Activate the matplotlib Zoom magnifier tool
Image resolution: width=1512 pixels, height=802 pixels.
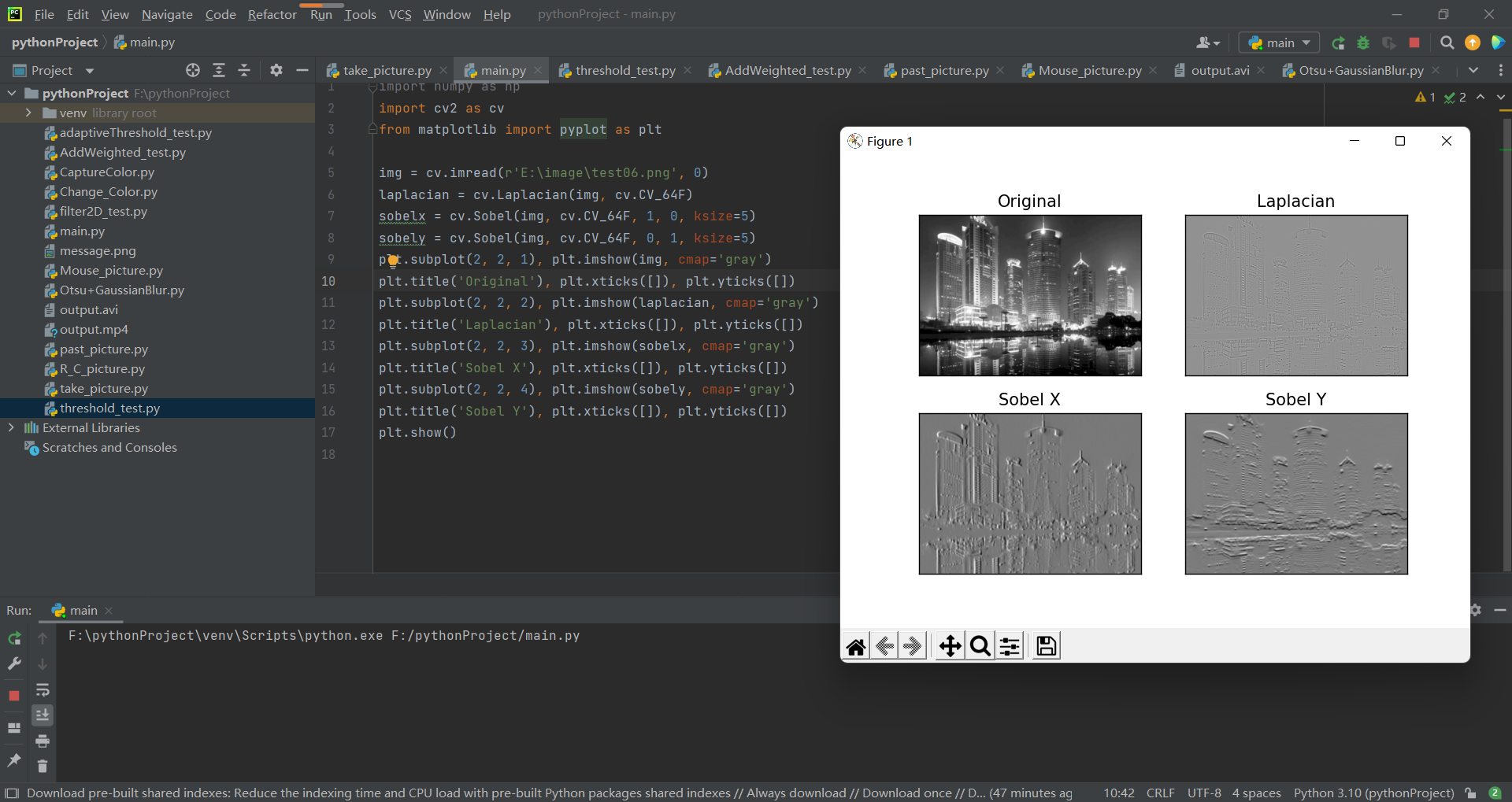[x=980, y=646]
